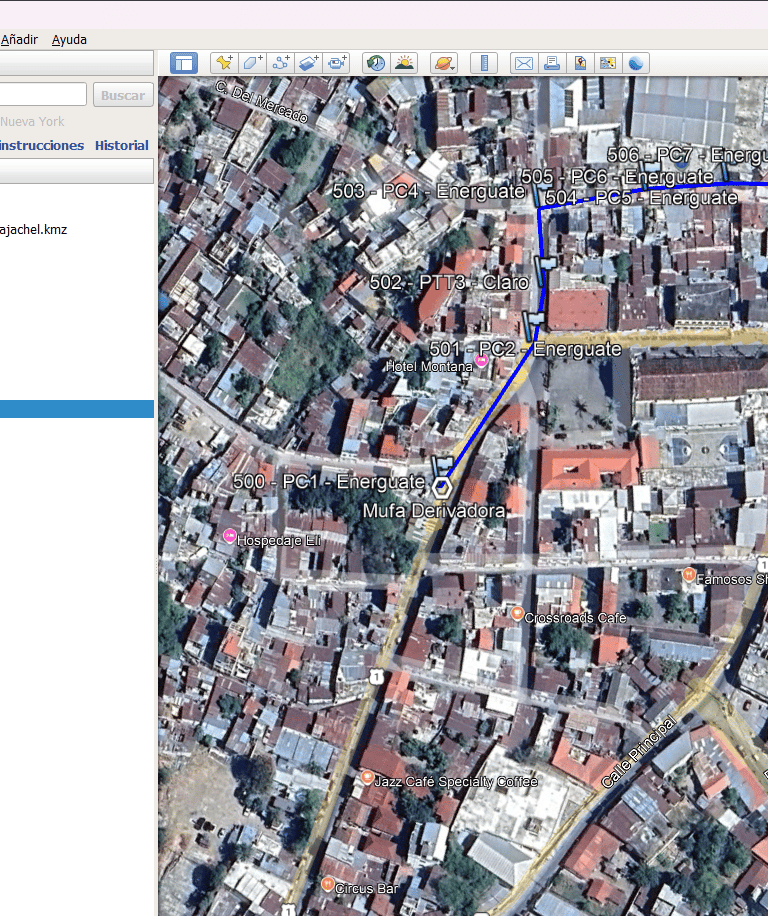Toggle sunlight across the landscape
Screen dimensions: 768x916
point(404,63)
